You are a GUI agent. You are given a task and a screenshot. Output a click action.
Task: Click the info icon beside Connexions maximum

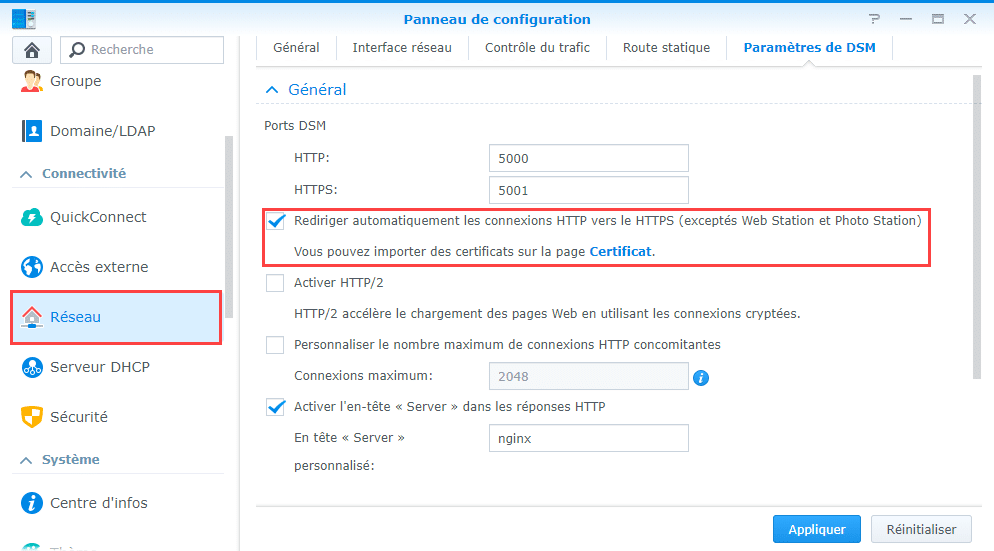(x=701, y=377)
